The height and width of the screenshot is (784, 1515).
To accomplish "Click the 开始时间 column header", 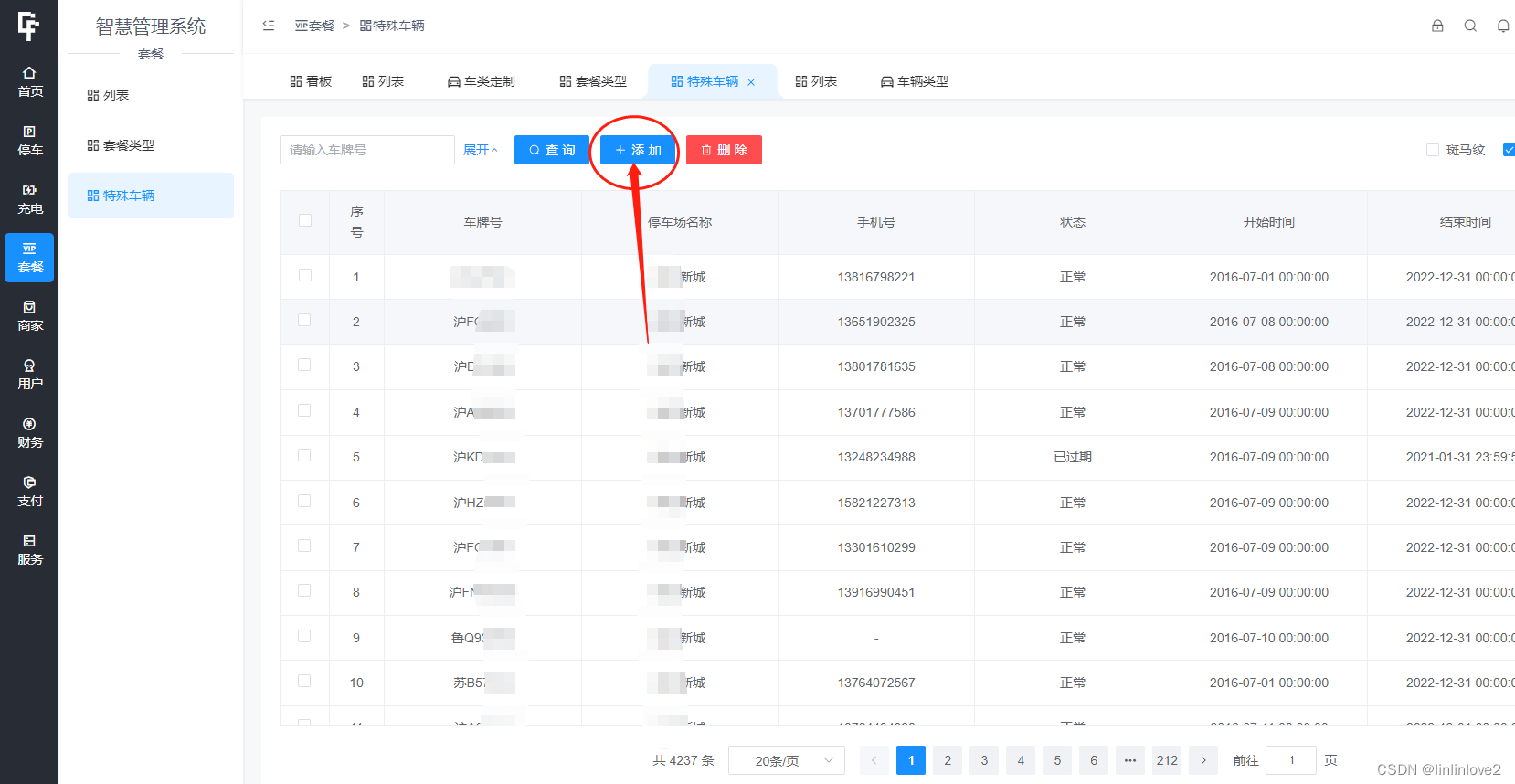I will click(x=1269, y=222).
